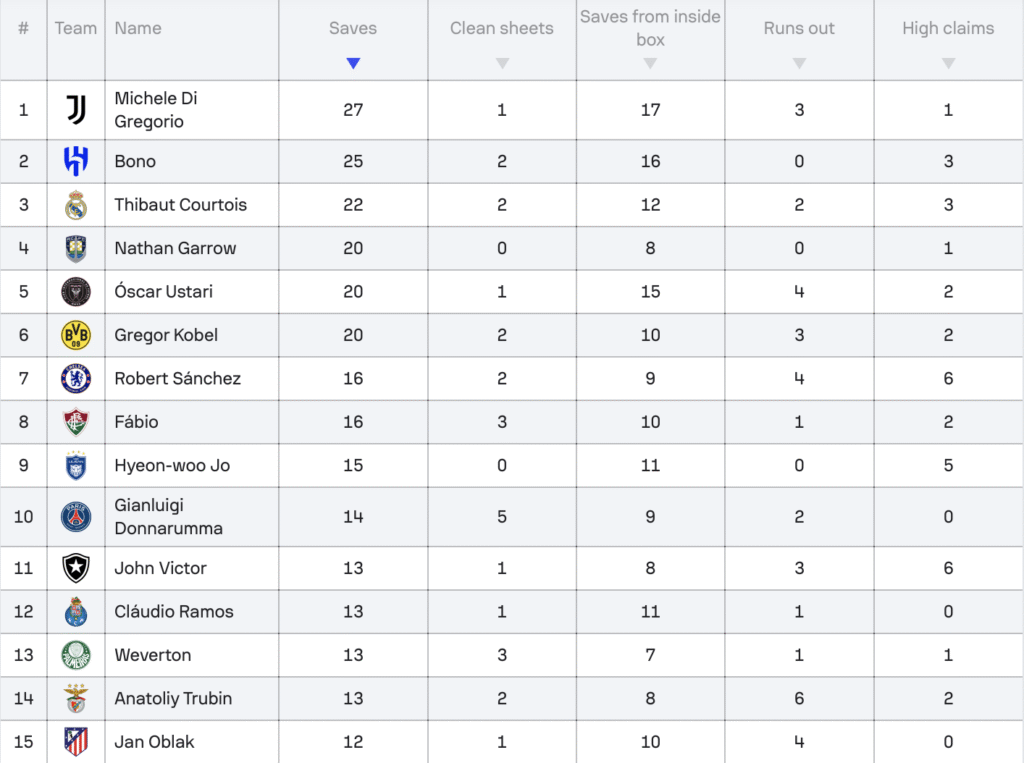Image resolution: width=1024 pixels, height=763 pixels.
Task: Click the Borussia Dortmund BVB logo
Action: point(76,335)
